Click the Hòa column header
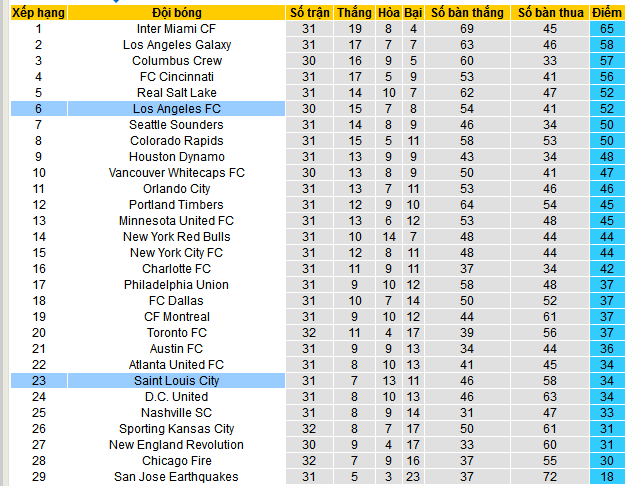 pos(389,13)
